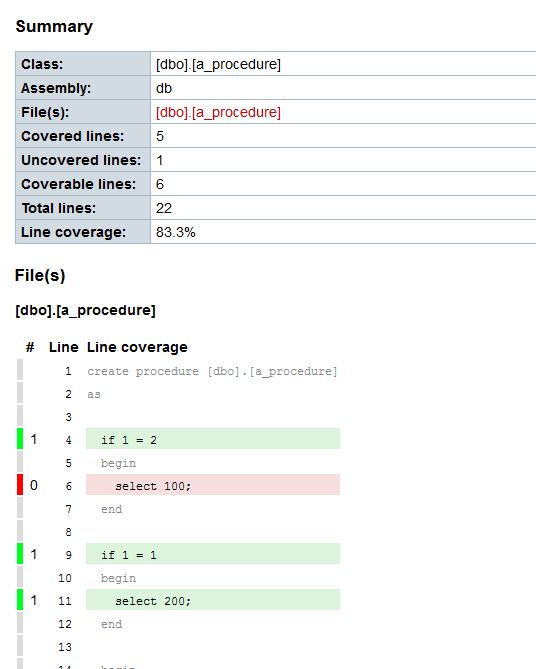Click the green coverage marker on line 11
This screenshot has width=536, height=669.
point(20,600)
